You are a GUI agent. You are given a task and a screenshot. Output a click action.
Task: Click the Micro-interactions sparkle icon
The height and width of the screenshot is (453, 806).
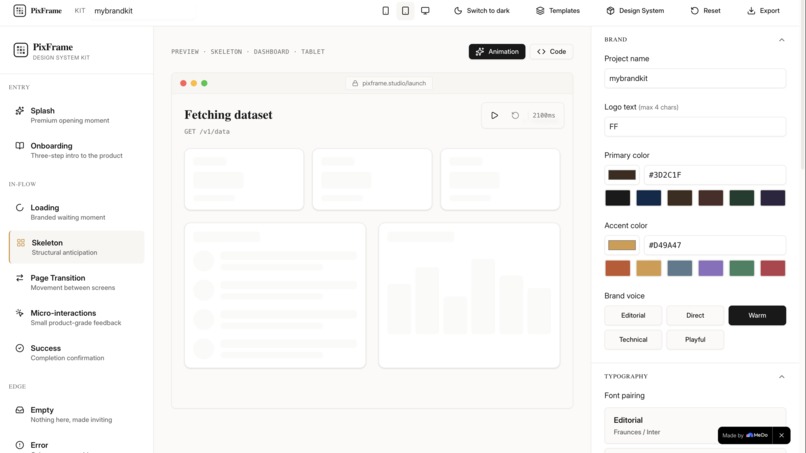coord(20,313)
